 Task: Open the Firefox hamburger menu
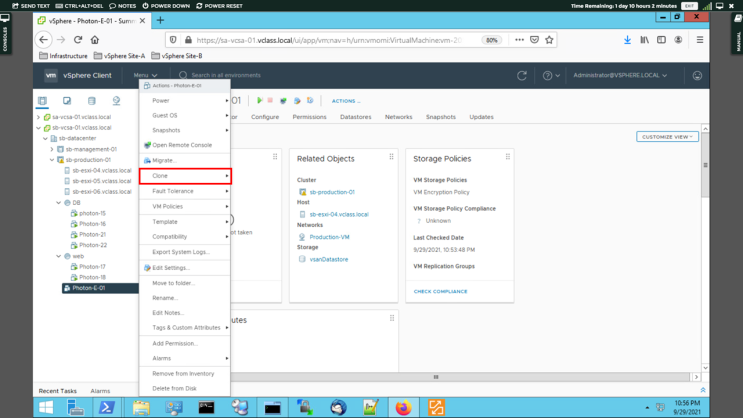pos(700,40)
